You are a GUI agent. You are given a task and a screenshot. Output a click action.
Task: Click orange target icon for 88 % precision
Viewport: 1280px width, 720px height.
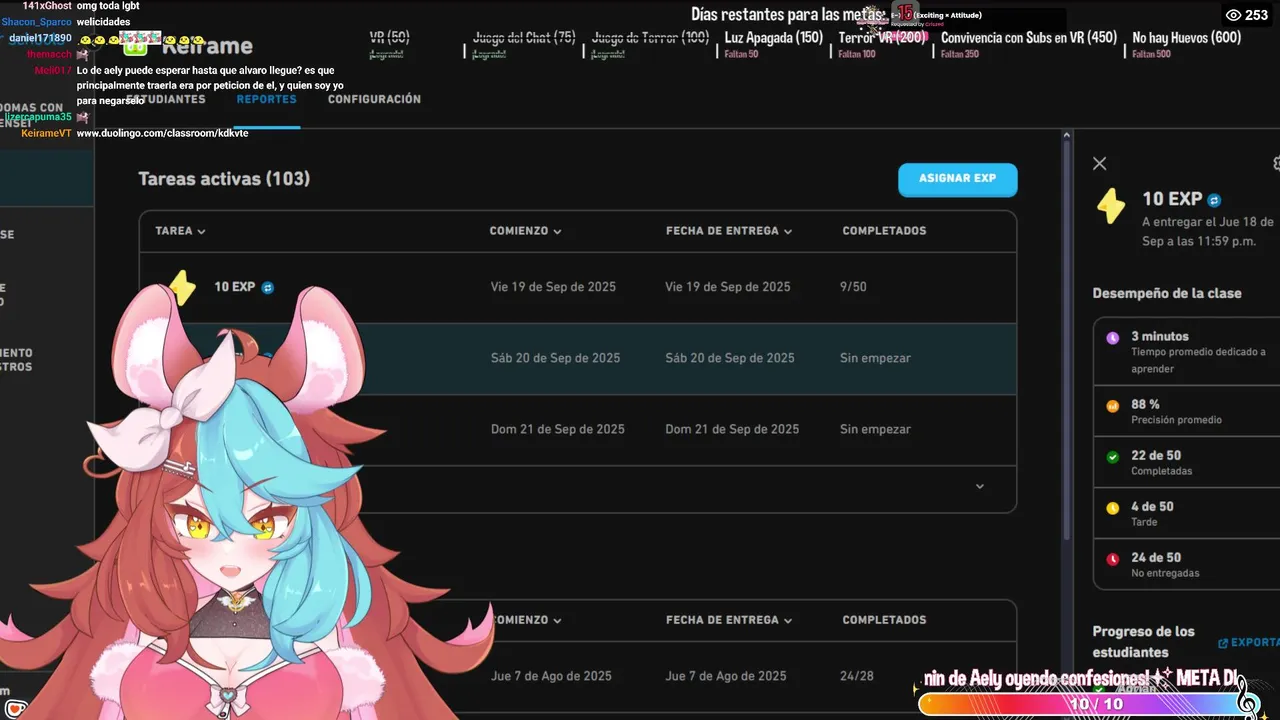point(1113,406)
